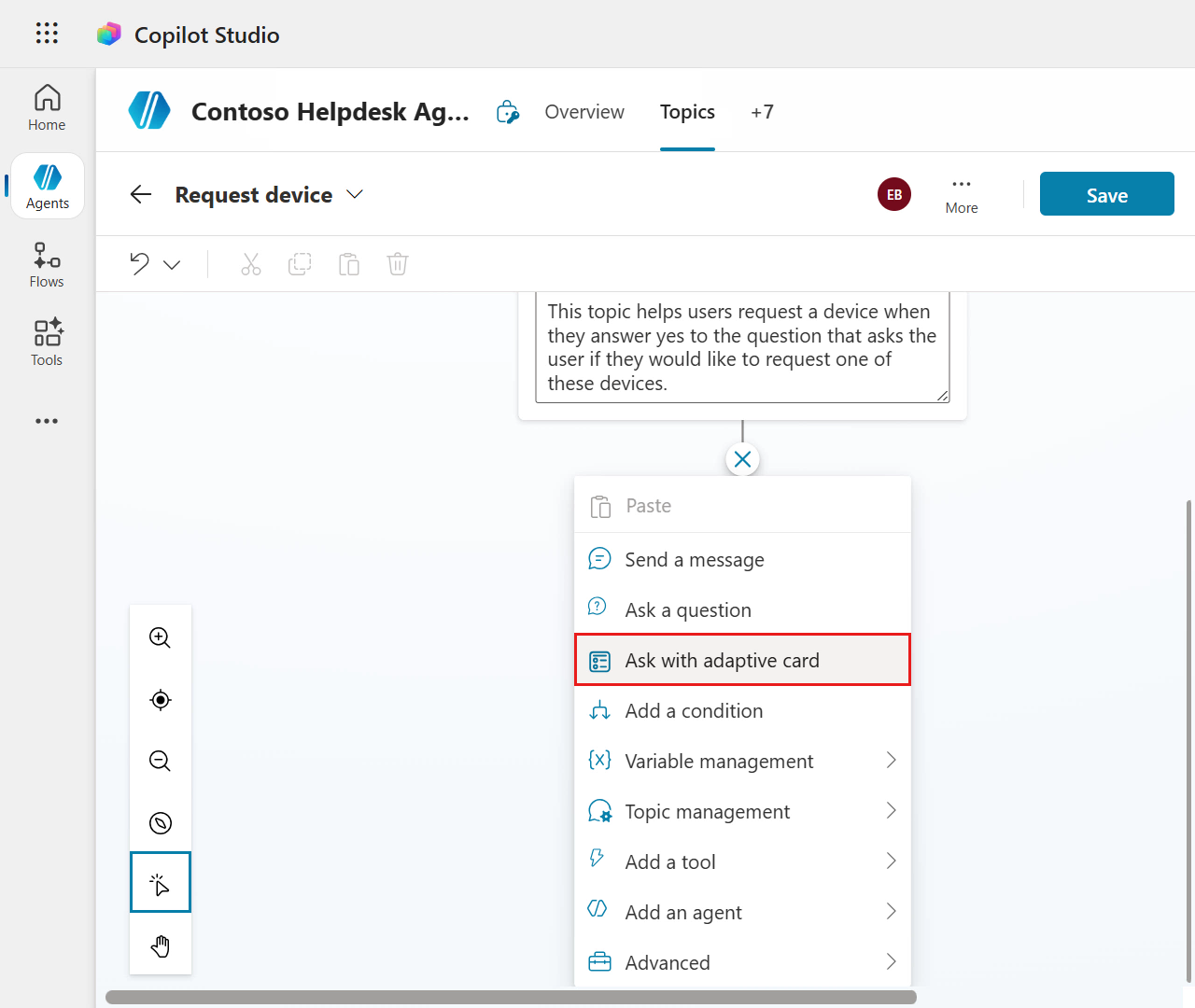Open the Flows section in the sidebar
Image resolution: width=1195 pixels, height=1008 pixels.
pos(46,264)
